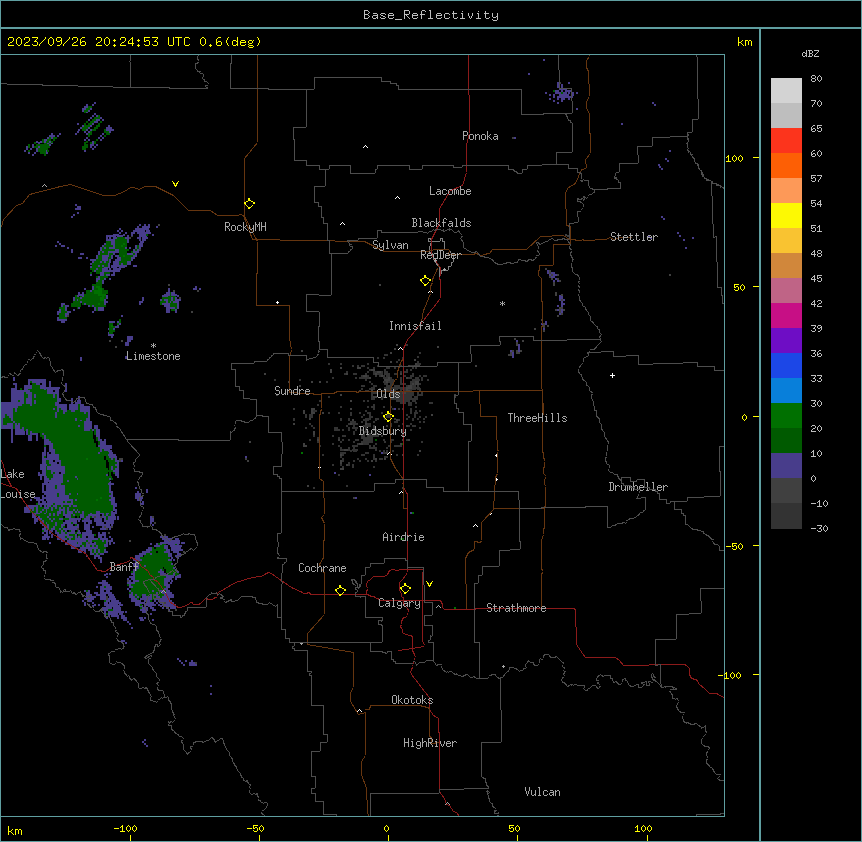This screenshot has height=842, width=862.
Task: Click the small purple echo northeast of Ponoka
Action: point(562,93)
